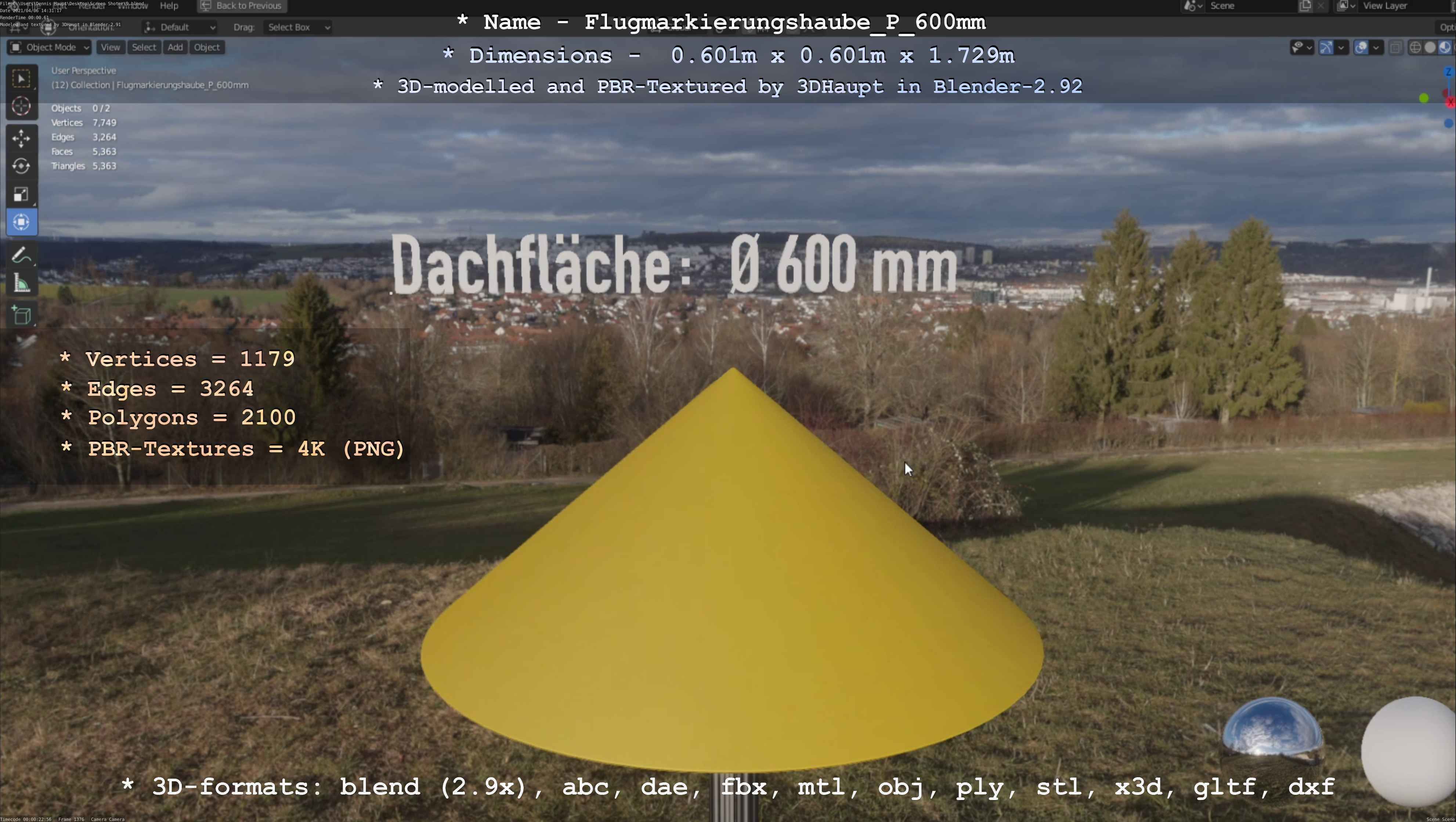Click the Back to Previous button

click(241, 6)
